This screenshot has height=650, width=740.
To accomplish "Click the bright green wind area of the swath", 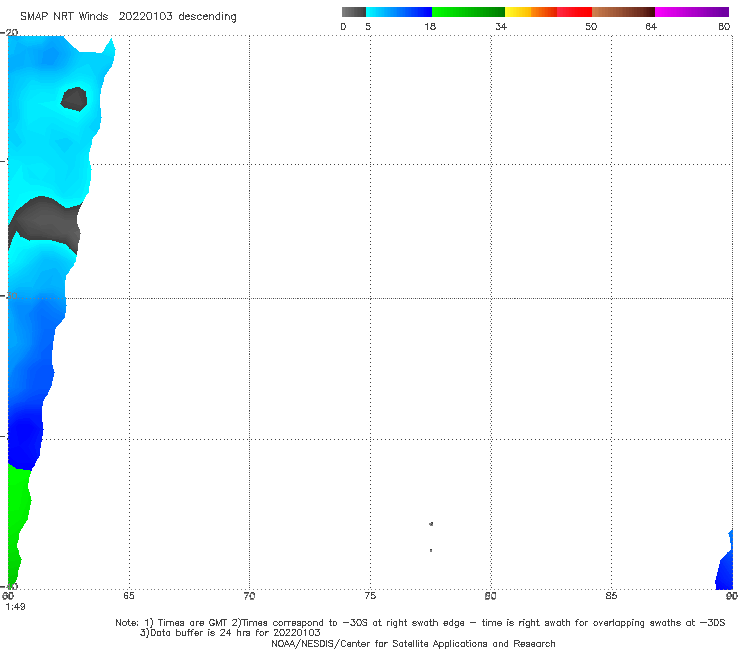I will coord(19,515).
